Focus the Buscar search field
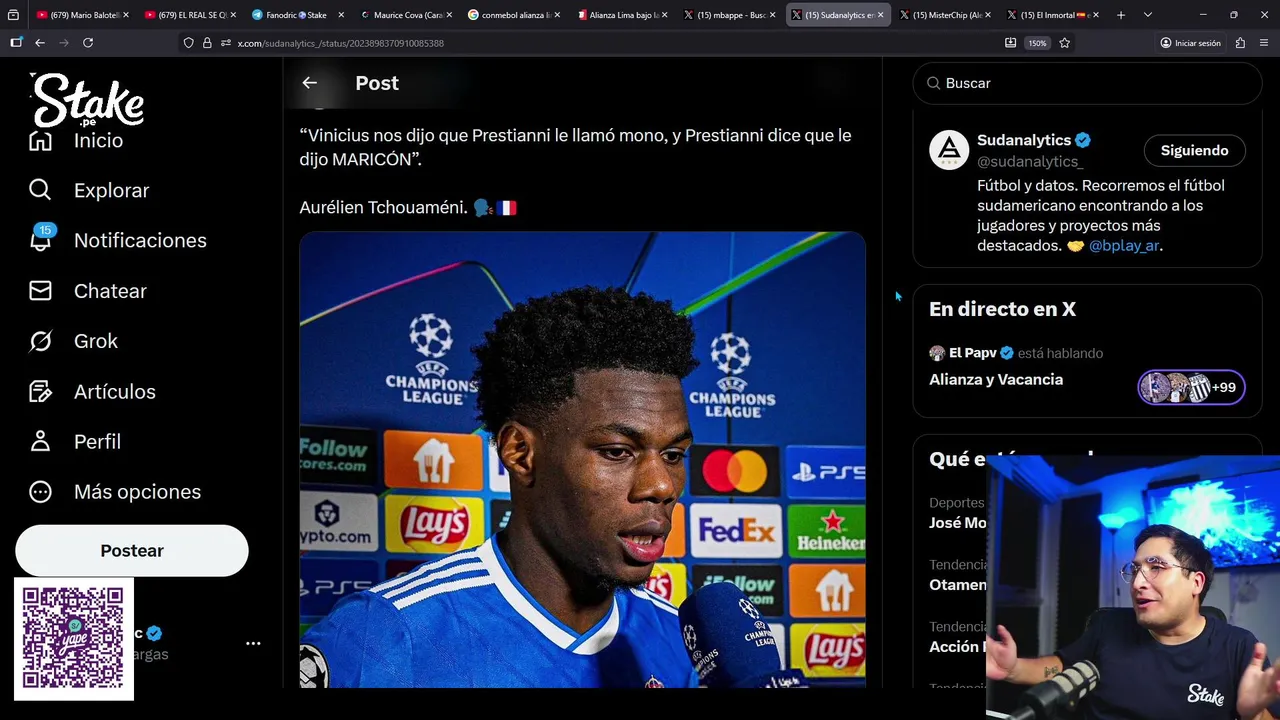1280x720 pixels. [x=1087, y=83]
